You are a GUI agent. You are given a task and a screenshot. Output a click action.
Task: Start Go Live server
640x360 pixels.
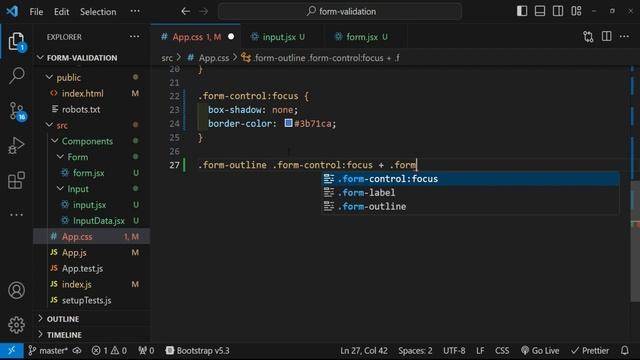point(540,351)
